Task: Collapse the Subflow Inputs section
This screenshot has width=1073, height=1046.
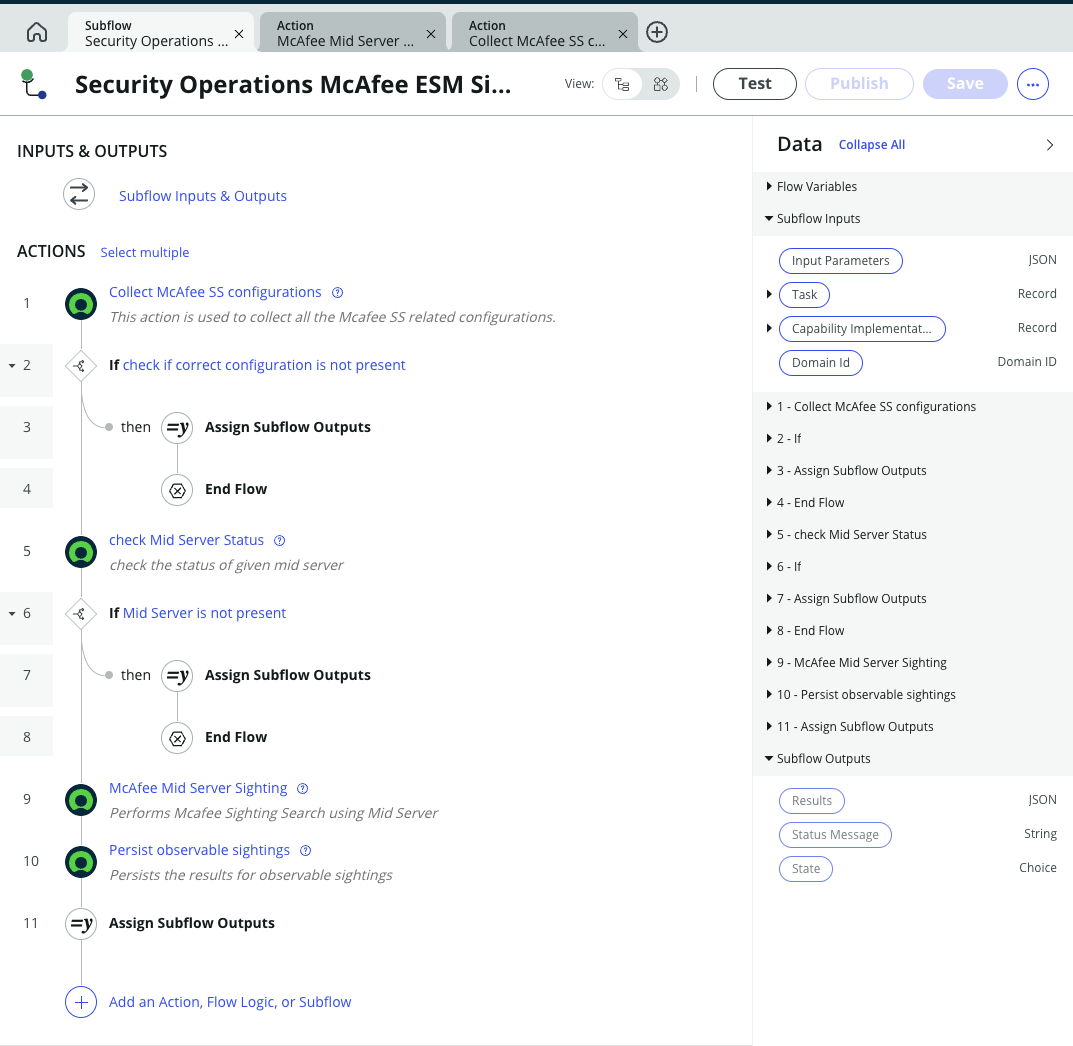Action: [x=769, y=218]
